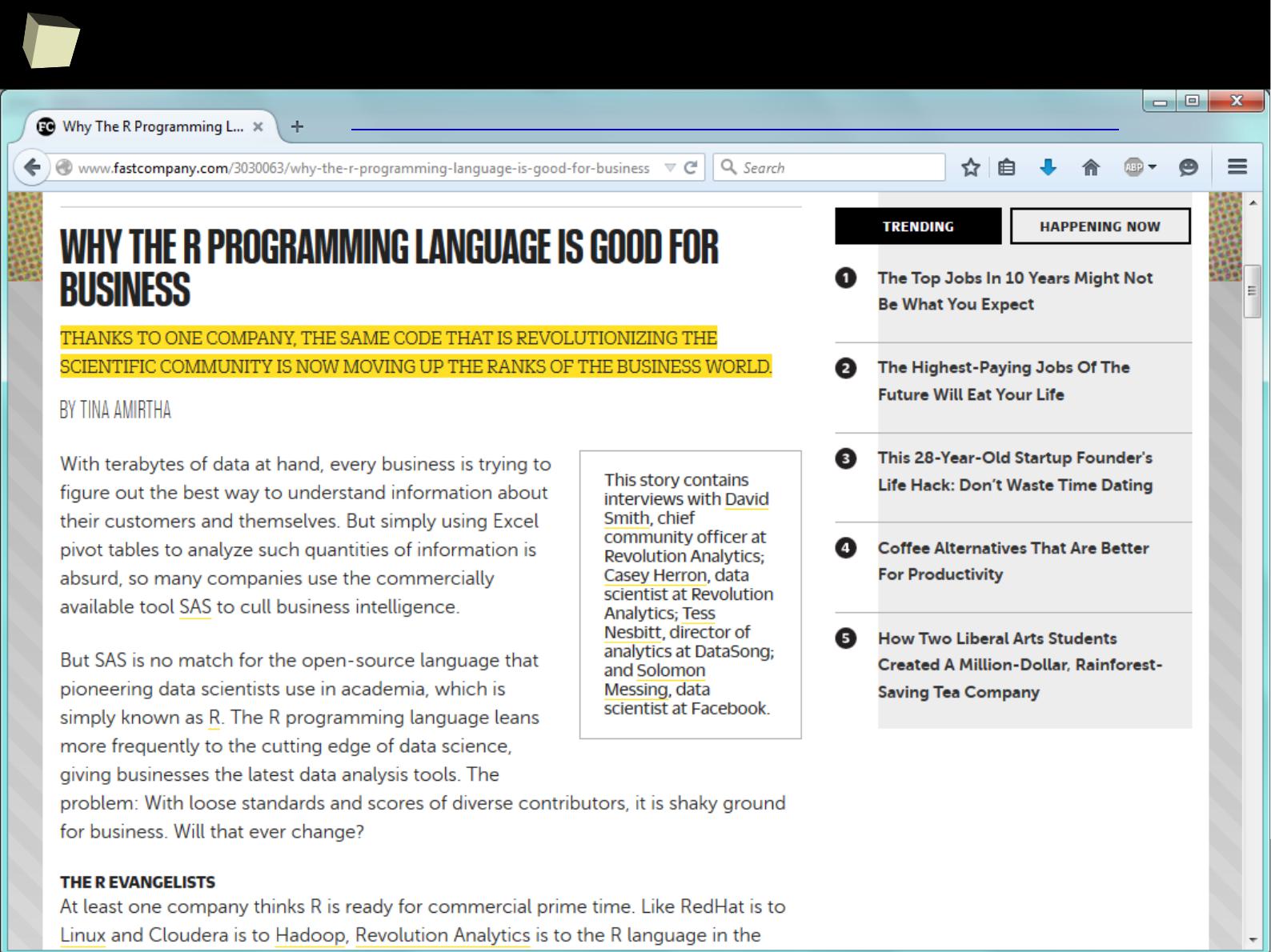This screenshot has height=952, width=1271.
Task: Select the 'Why The R Programming L...' tab
Action: pos(152,126)
